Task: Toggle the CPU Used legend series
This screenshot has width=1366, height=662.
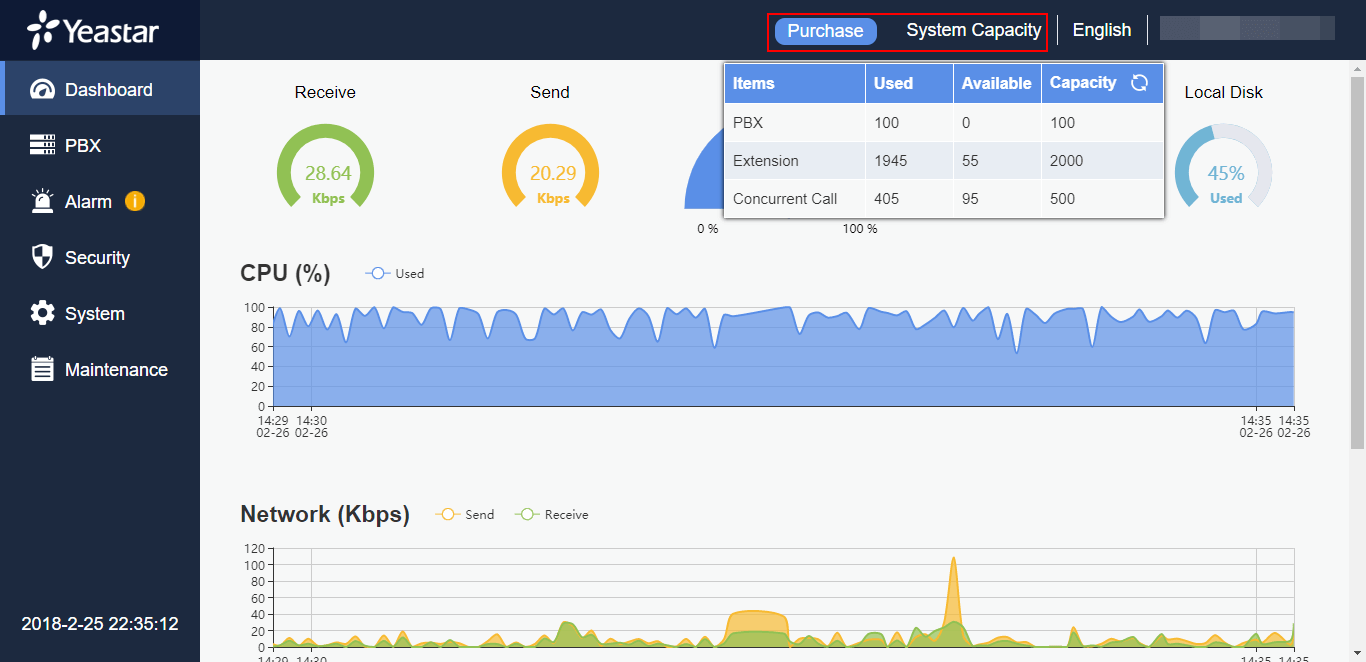Action: (396, 273)
